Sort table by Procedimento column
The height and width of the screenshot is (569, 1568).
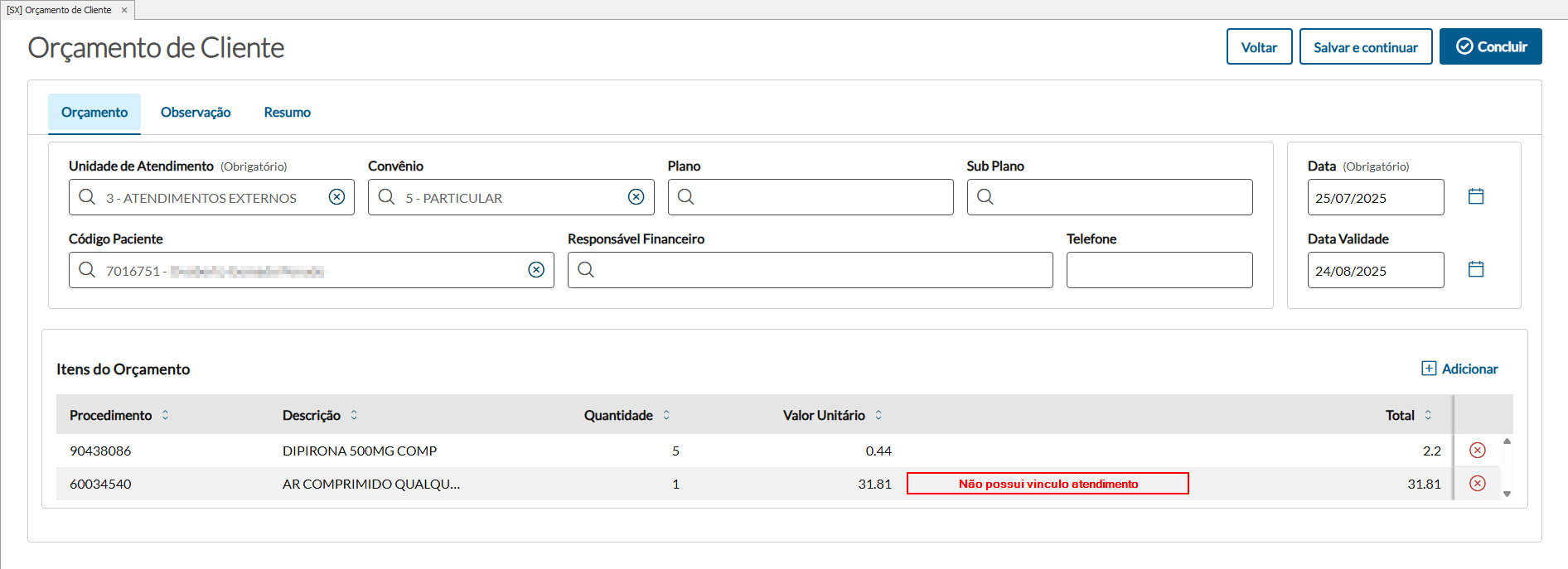tap(166, 415)
